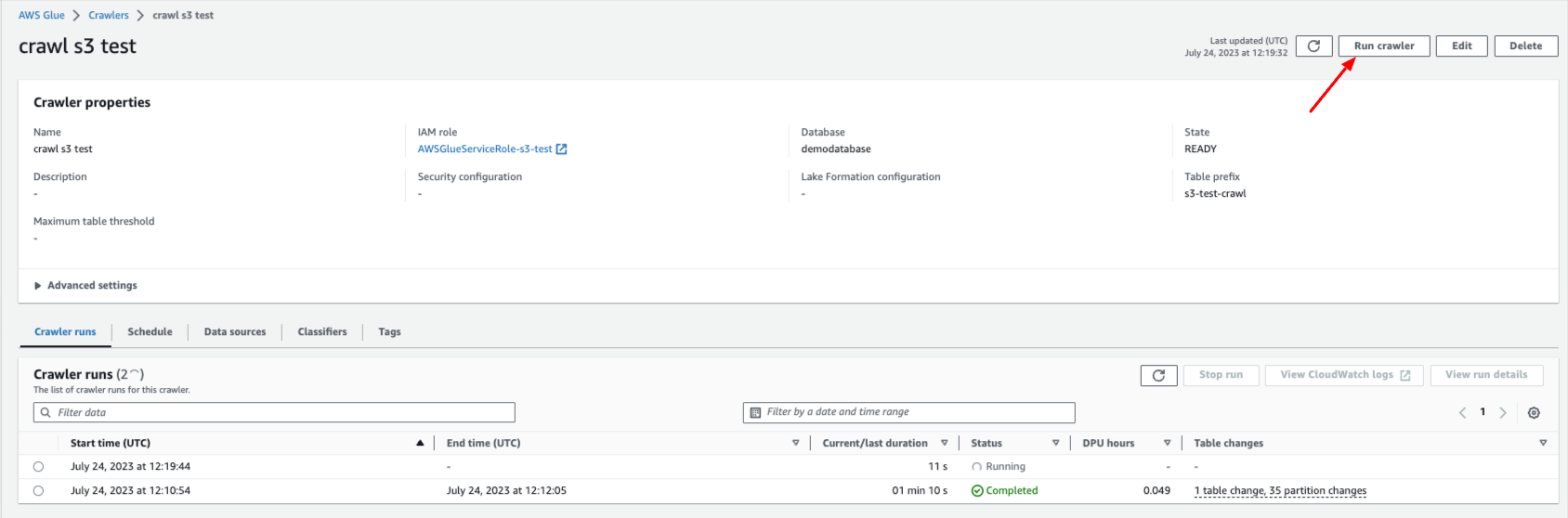Sort by Status column dropdown arrow
1568x518 pixels.
pos(1055,444)
